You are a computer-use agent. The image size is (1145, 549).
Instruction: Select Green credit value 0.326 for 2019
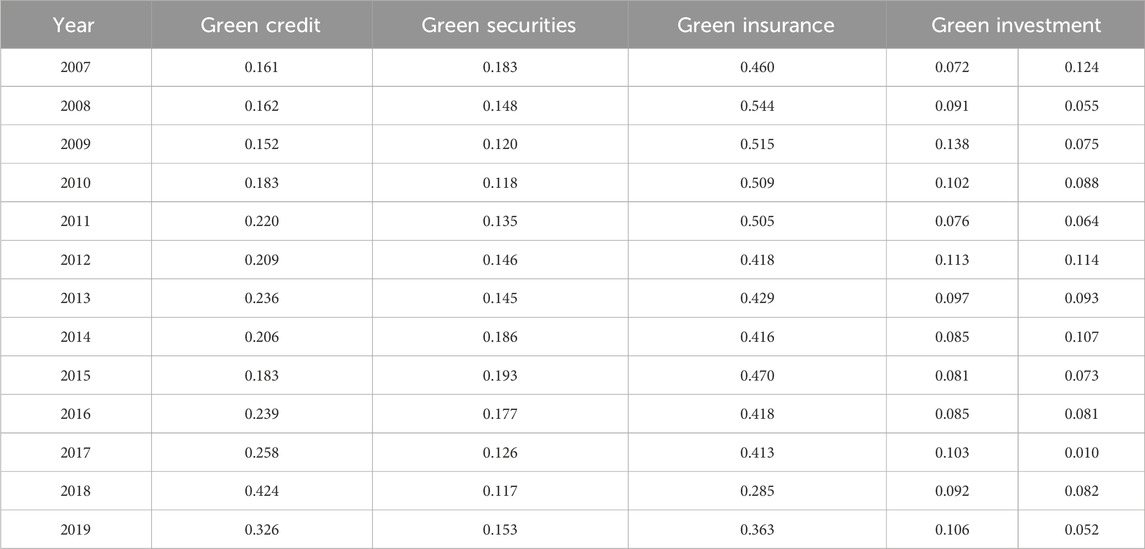coord(261,530)
